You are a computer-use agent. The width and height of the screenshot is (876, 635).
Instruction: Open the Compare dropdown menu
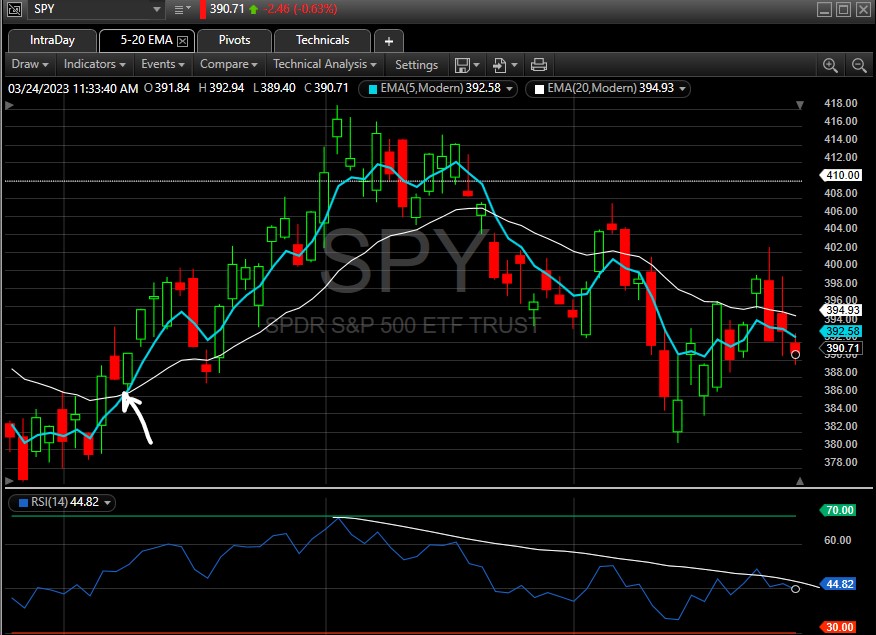click(x=229, y=64)
